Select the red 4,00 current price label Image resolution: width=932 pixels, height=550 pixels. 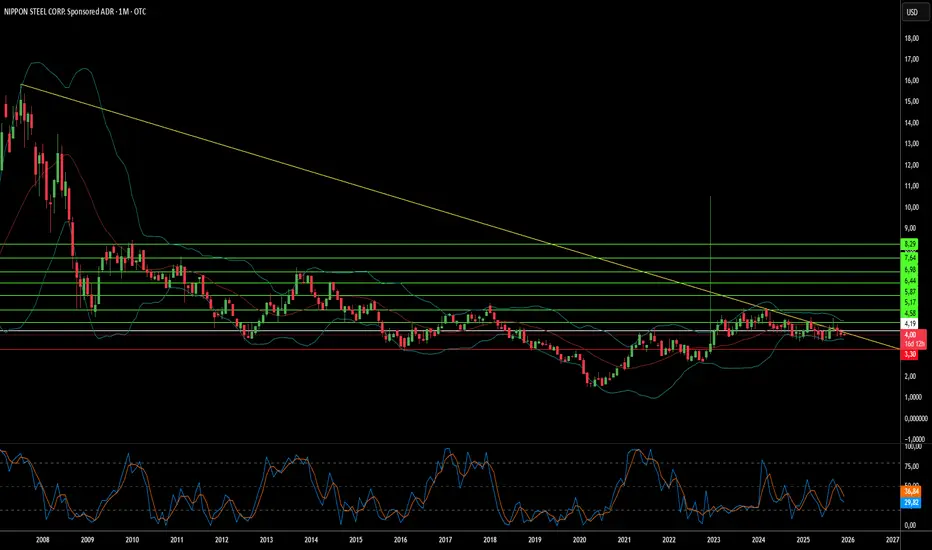(910, 335)
